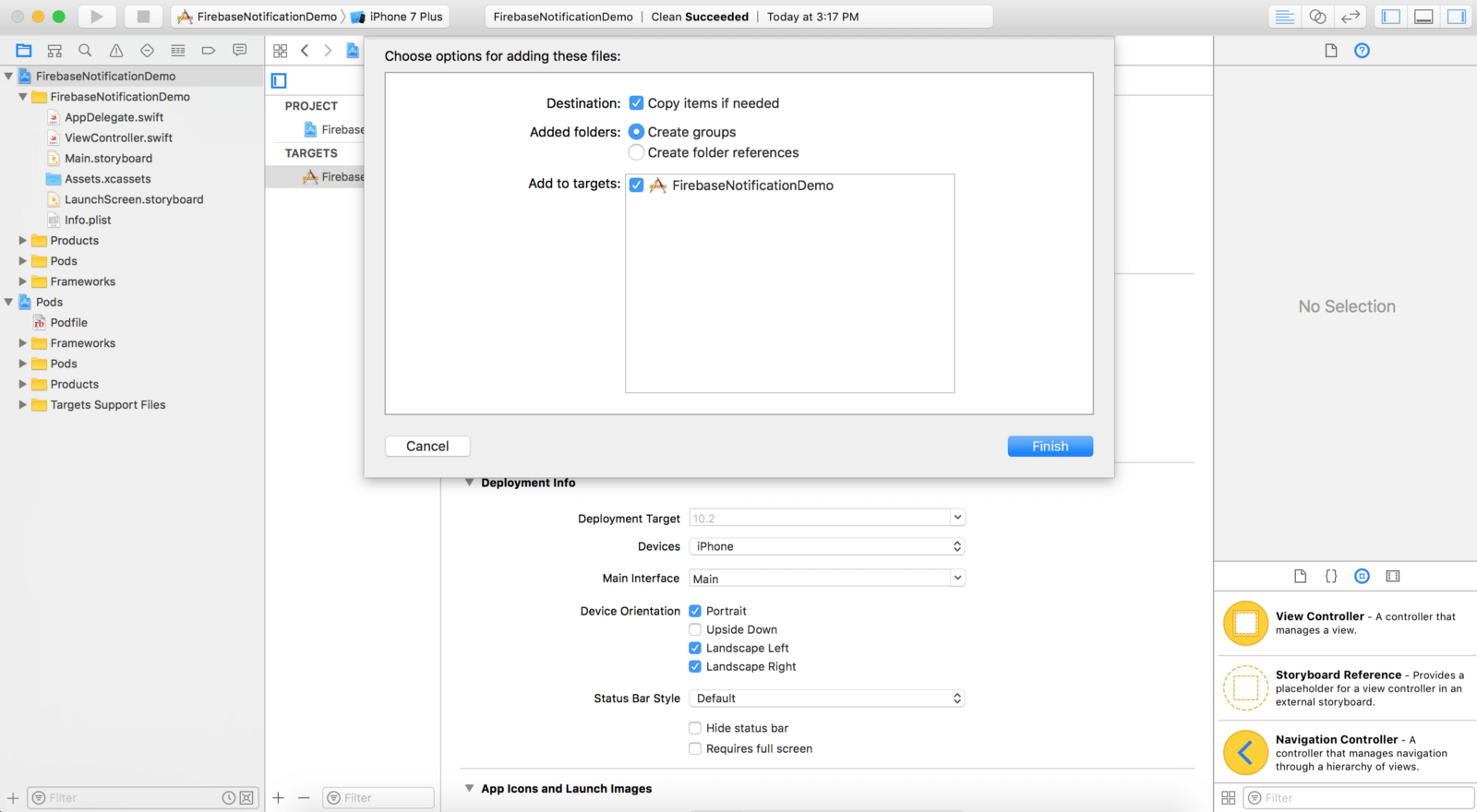Viewport: 1477px width, 812px height.
Task: Select the Standard editor icon
Action: coord(1284,17)
